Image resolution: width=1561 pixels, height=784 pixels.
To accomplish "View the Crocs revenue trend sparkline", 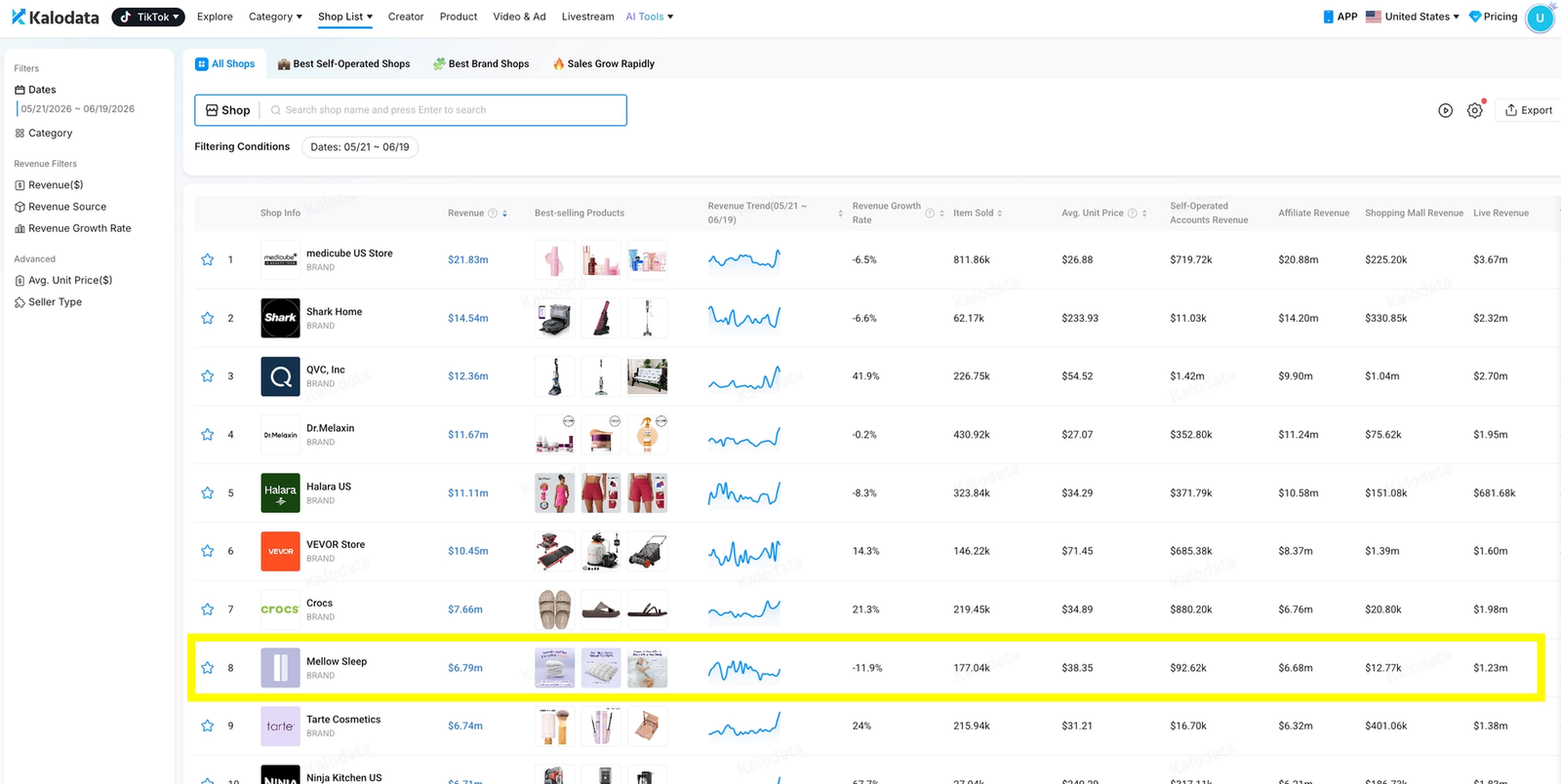I will coord(744,610).
